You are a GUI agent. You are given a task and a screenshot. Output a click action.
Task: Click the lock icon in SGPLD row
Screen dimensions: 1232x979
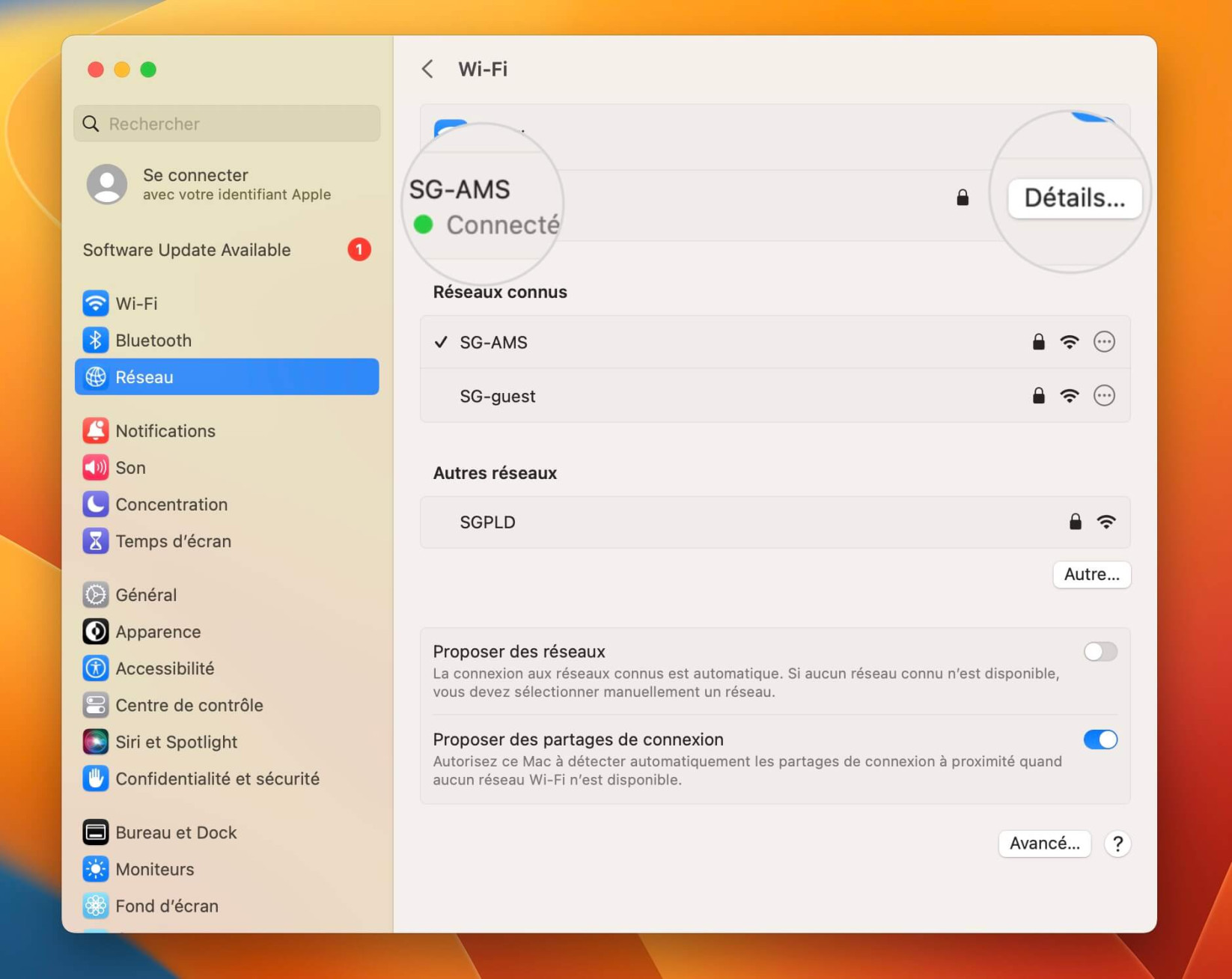point(1075,522)
